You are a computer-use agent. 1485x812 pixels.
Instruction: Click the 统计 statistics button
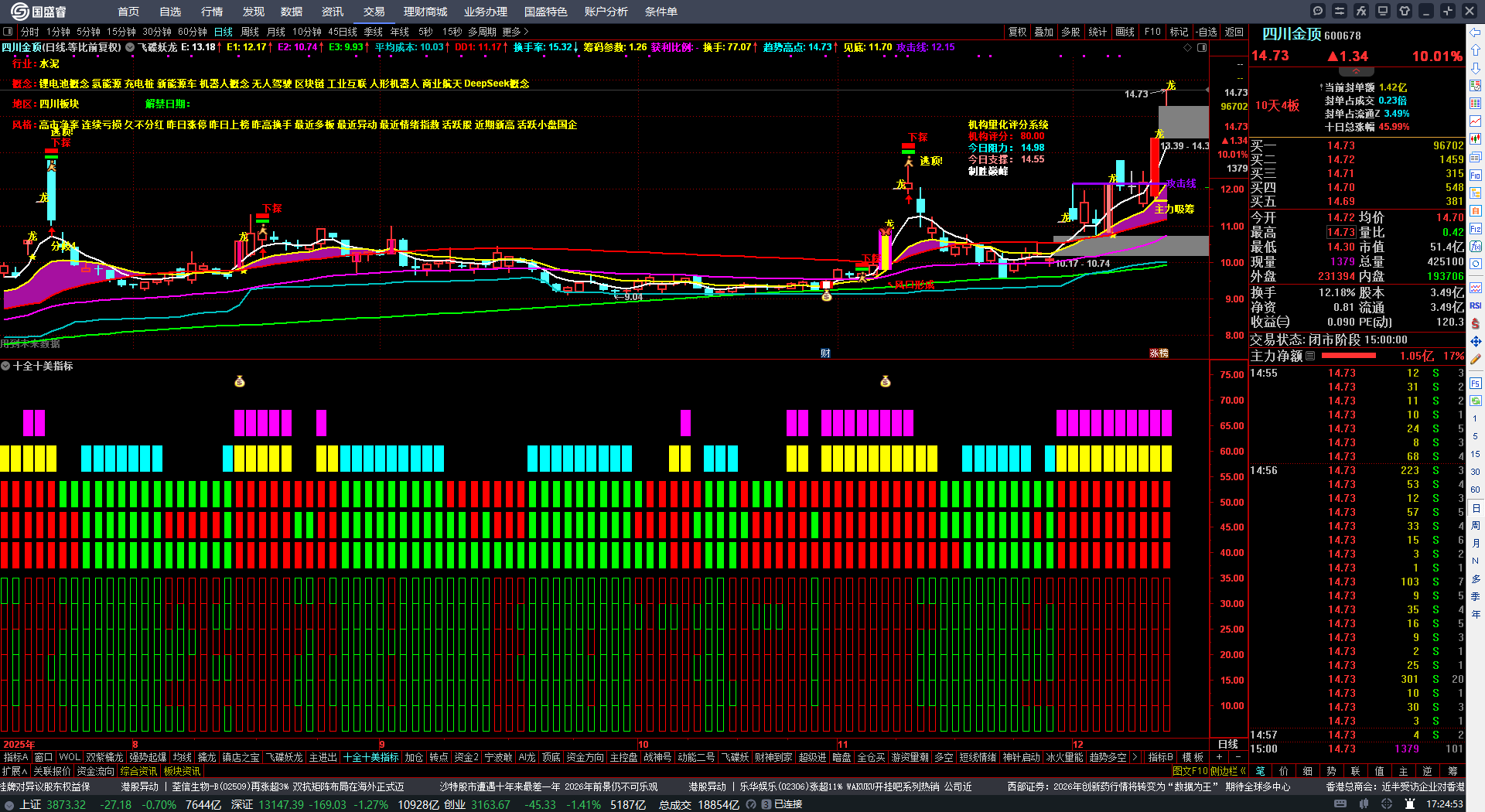tap(1098, 32)
